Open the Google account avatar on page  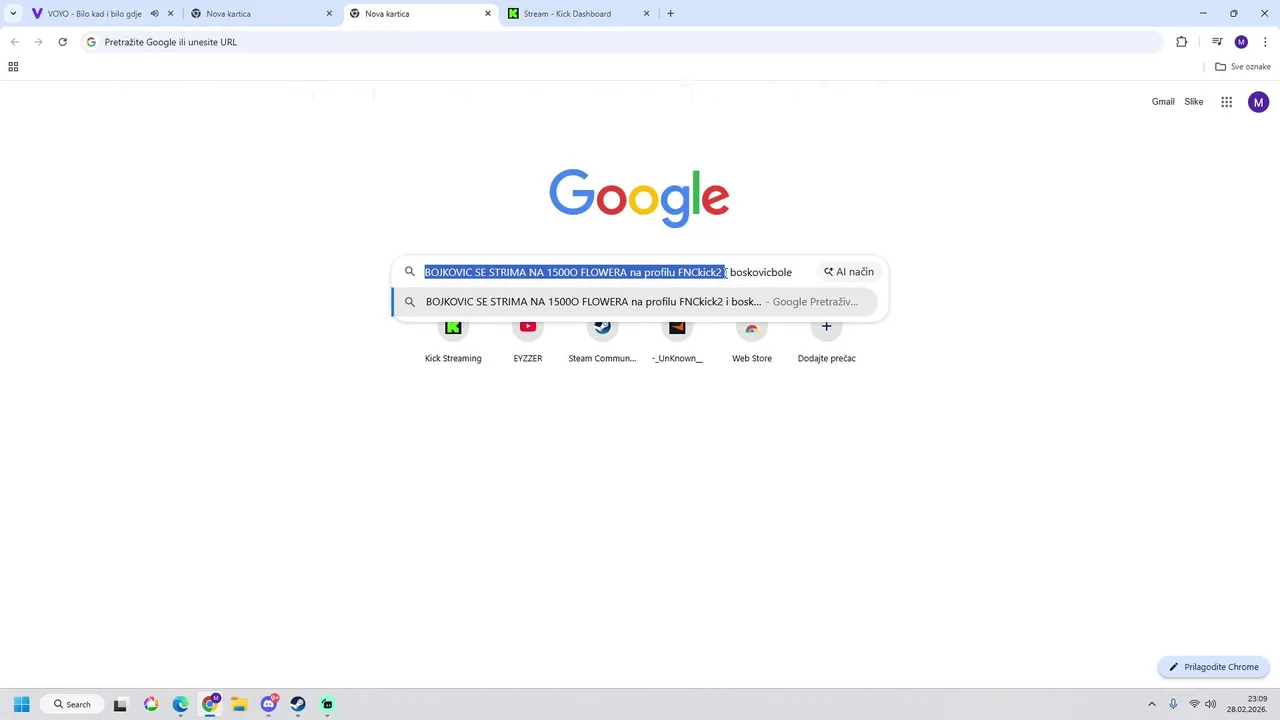(1258, 102)
